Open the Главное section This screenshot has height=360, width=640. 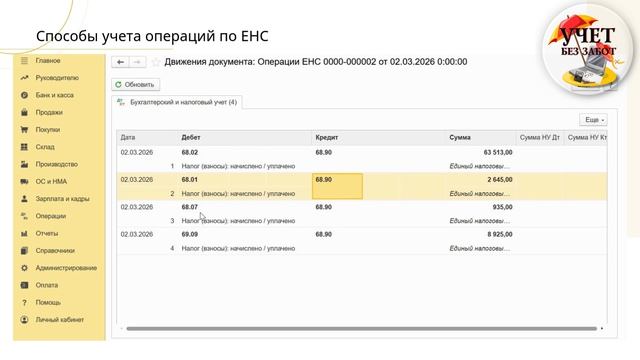click(48, 61)
